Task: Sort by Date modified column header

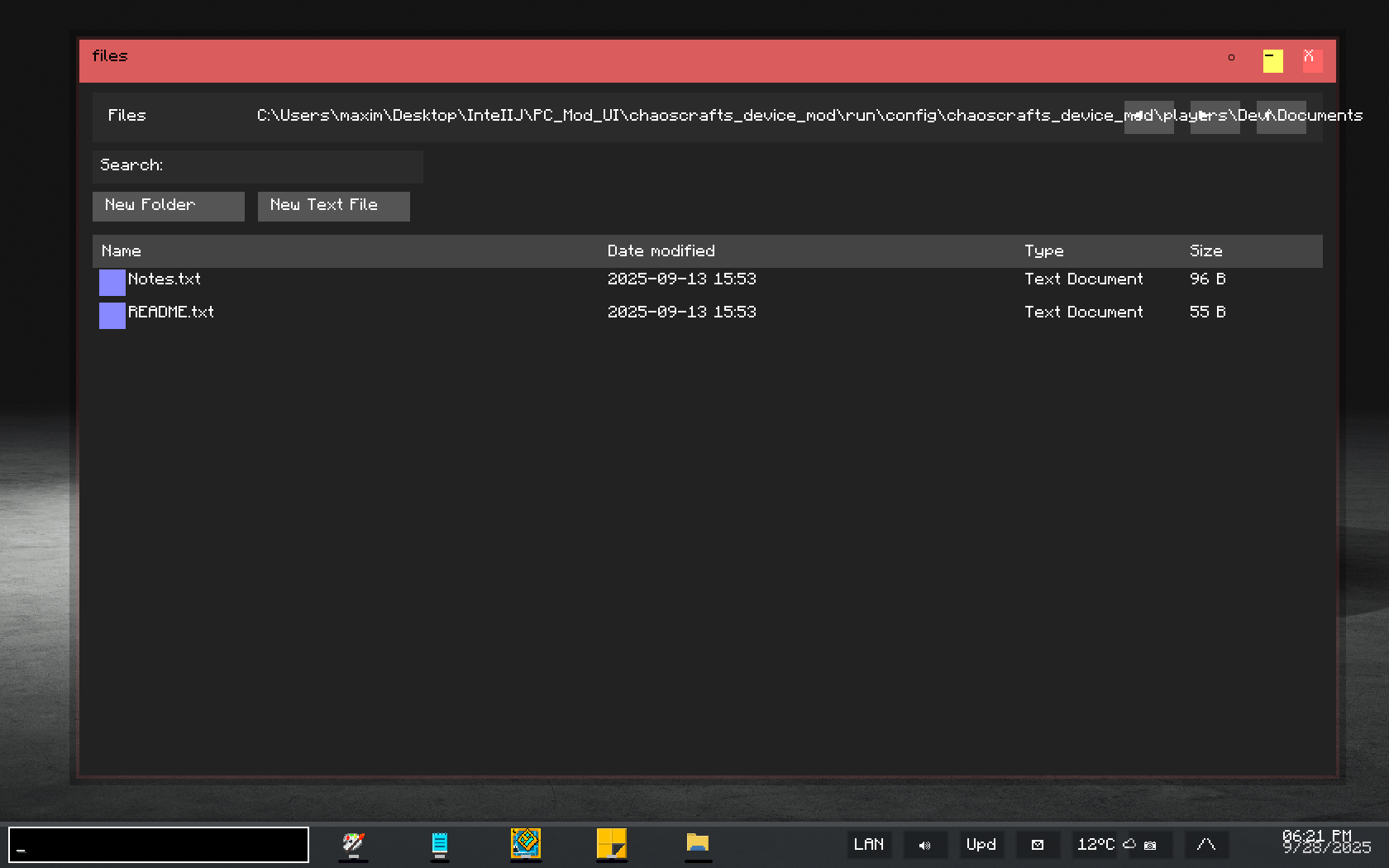Action: coord(661,251)
